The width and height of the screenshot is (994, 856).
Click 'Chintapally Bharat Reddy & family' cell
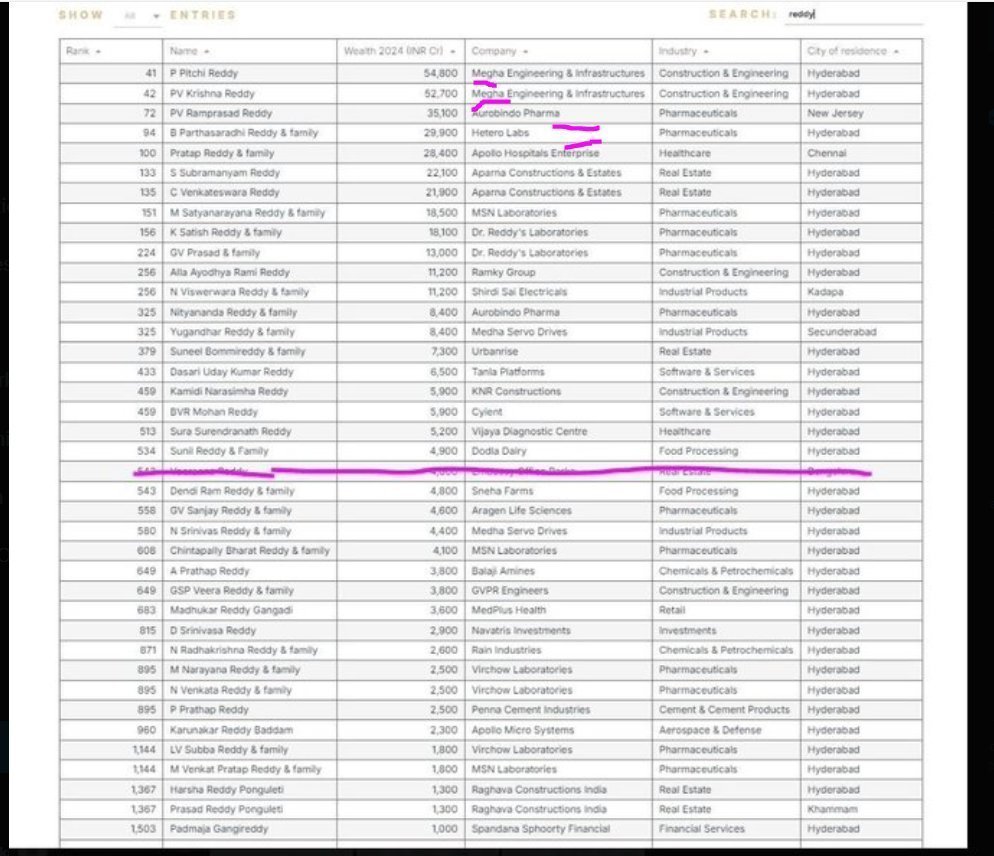coord(249,551)
